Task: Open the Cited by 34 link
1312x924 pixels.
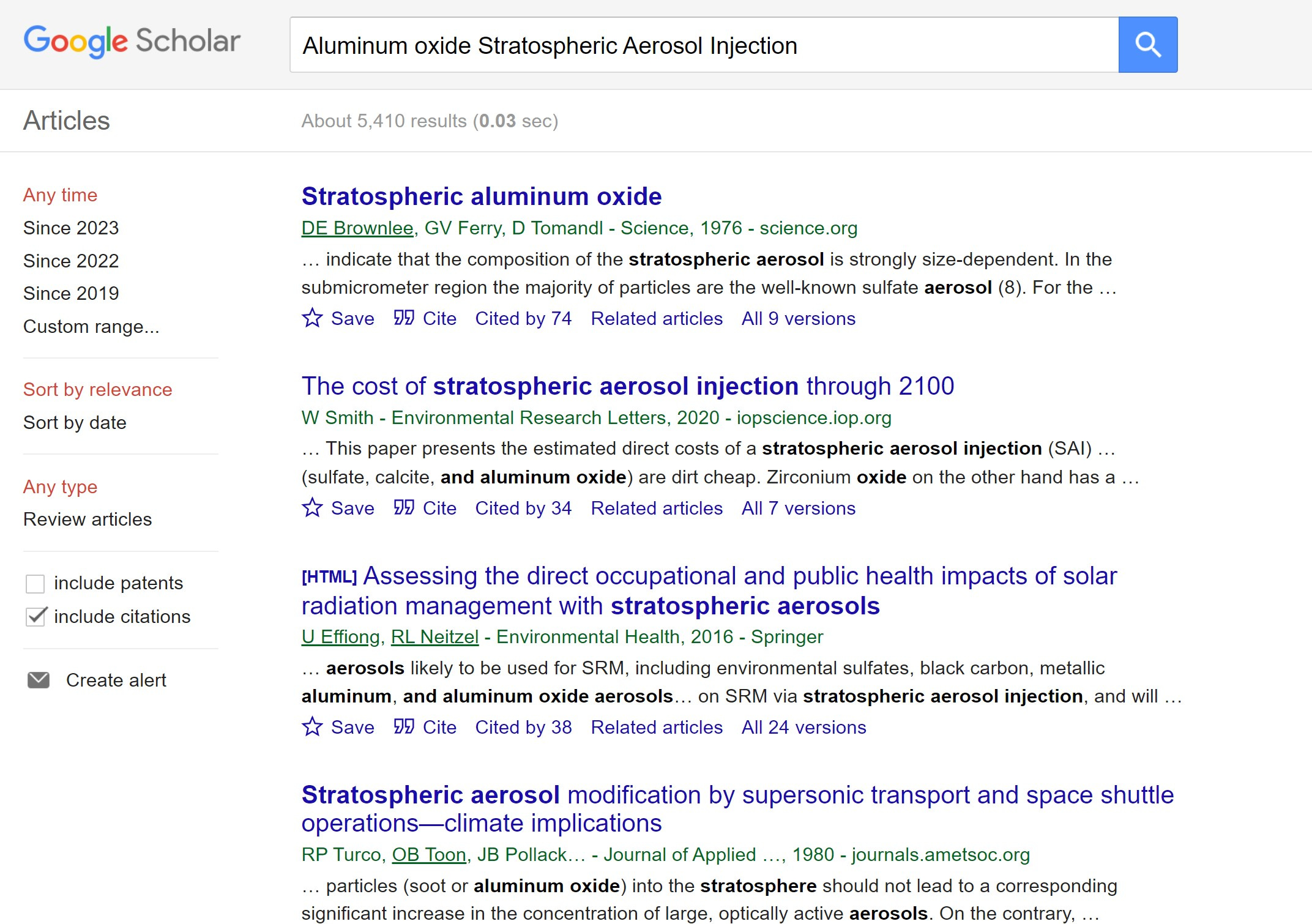Action: (x=523, y=508)
